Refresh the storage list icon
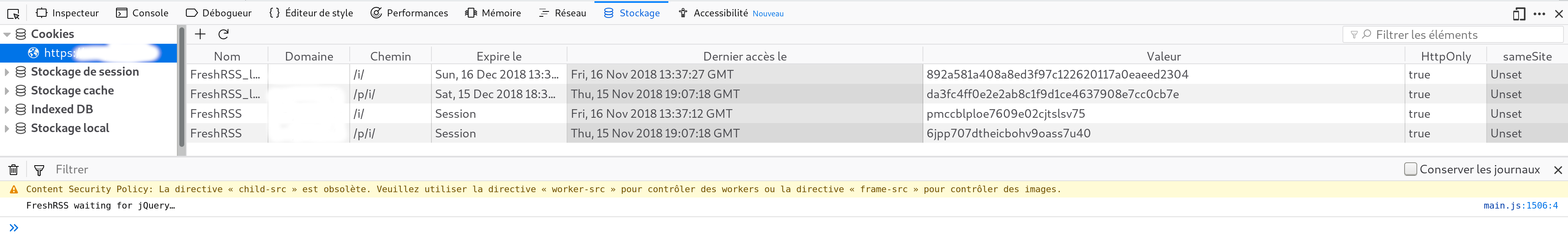Image resolution: width=1568 pixels, height=238 pixels. coord(223,34)
